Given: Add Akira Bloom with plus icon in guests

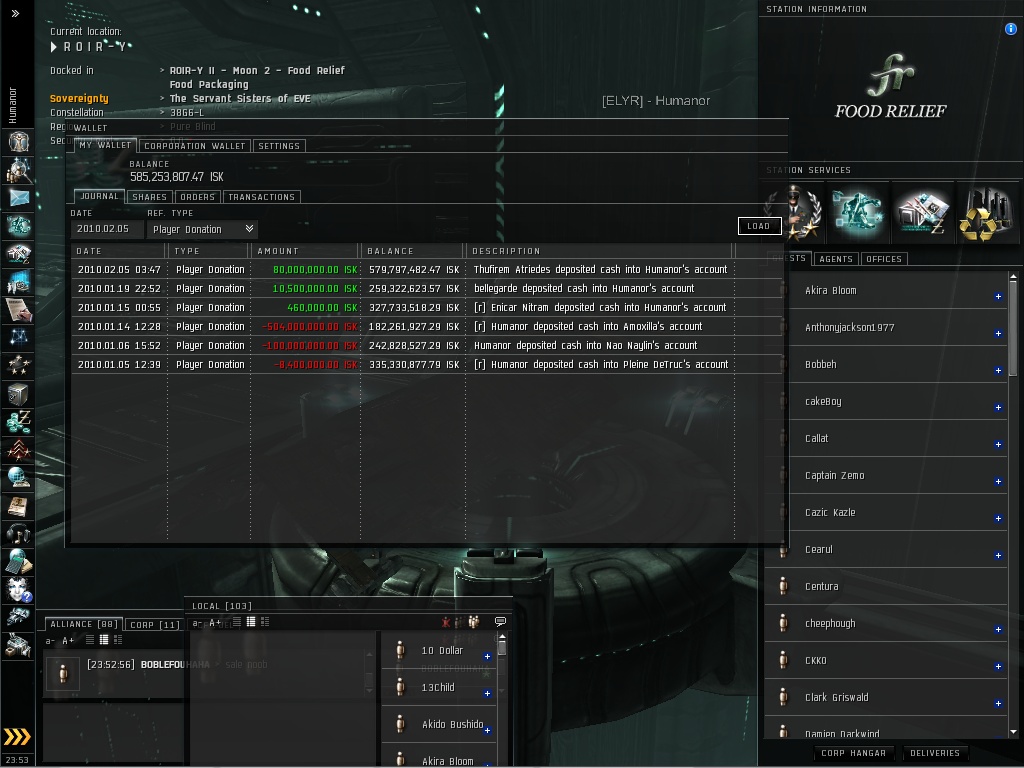Looking at the screenshot, I should pyautogui.click(x=999, y=296).
